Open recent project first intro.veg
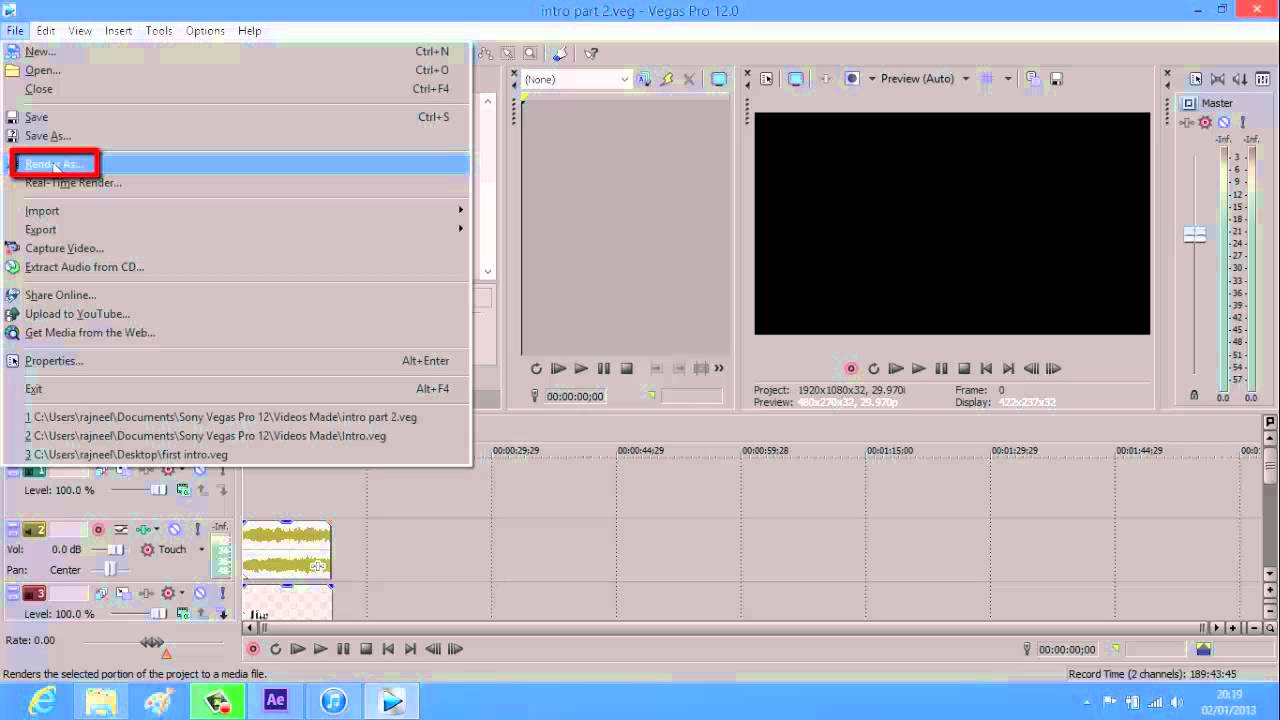Image resolution: width=1280 pixels, height=720 pixels. coord(126,455)
